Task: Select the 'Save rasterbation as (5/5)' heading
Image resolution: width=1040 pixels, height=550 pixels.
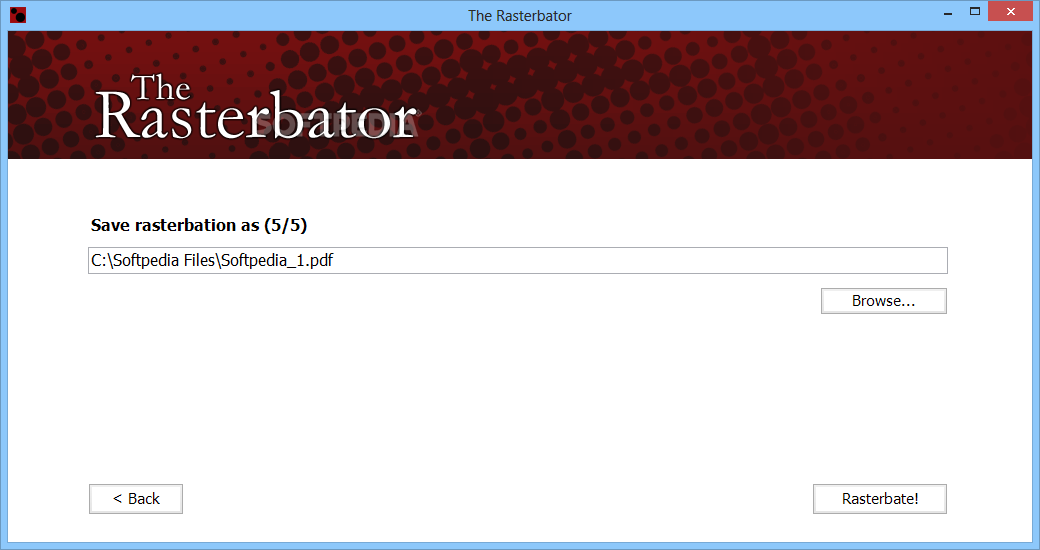Action: [x=199, y=226]
